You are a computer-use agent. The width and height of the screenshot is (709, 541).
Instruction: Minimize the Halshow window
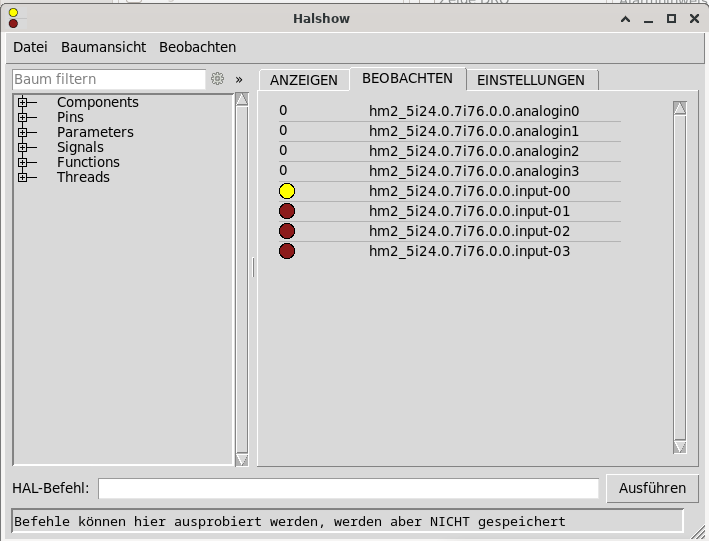648,20
